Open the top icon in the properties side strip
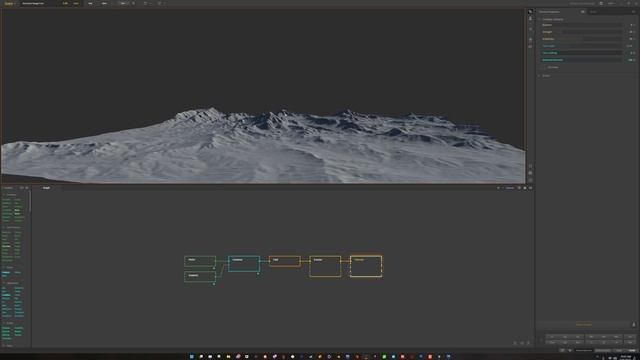 tap(530, 12)
